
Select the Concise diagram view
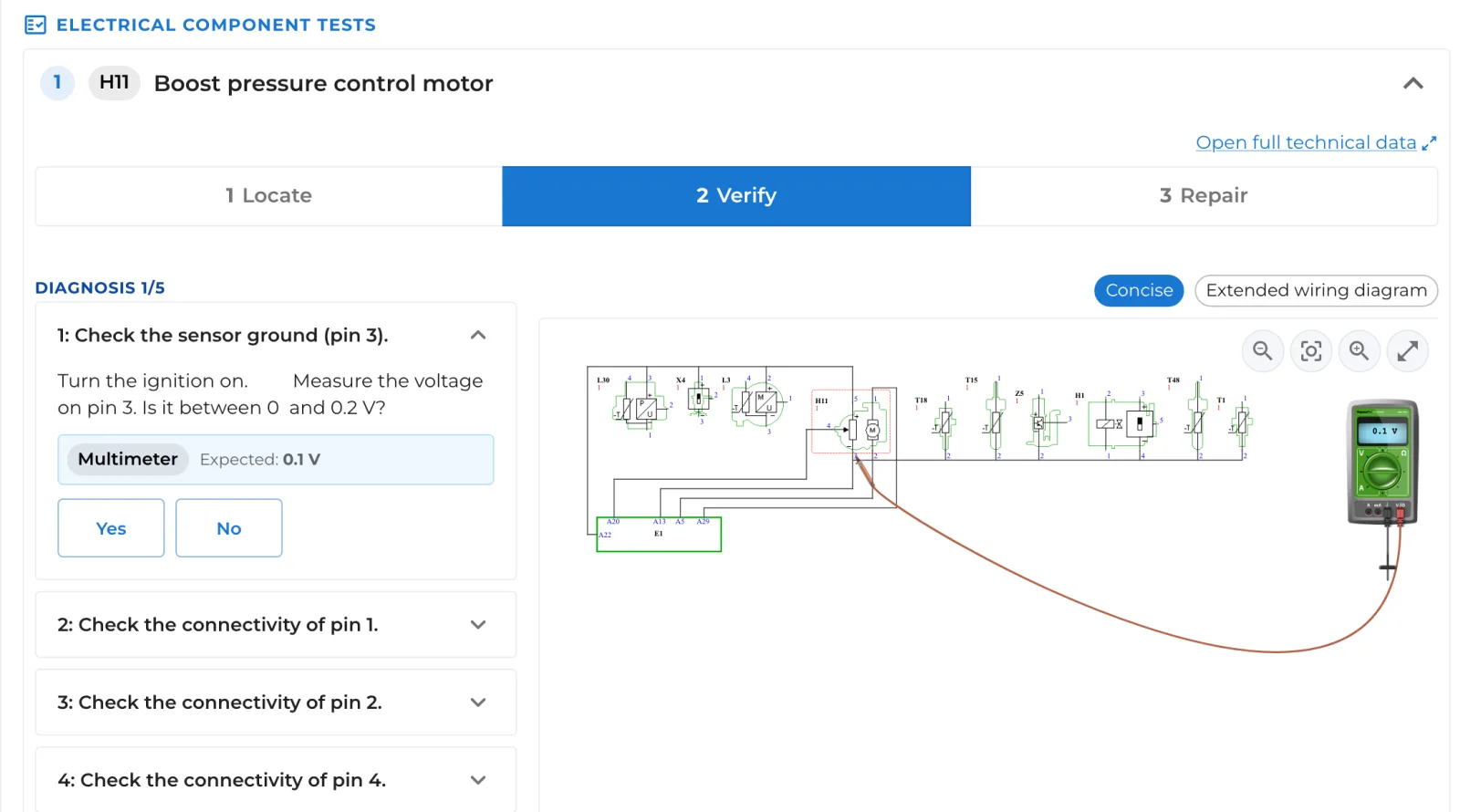[x=1140, y=291]
